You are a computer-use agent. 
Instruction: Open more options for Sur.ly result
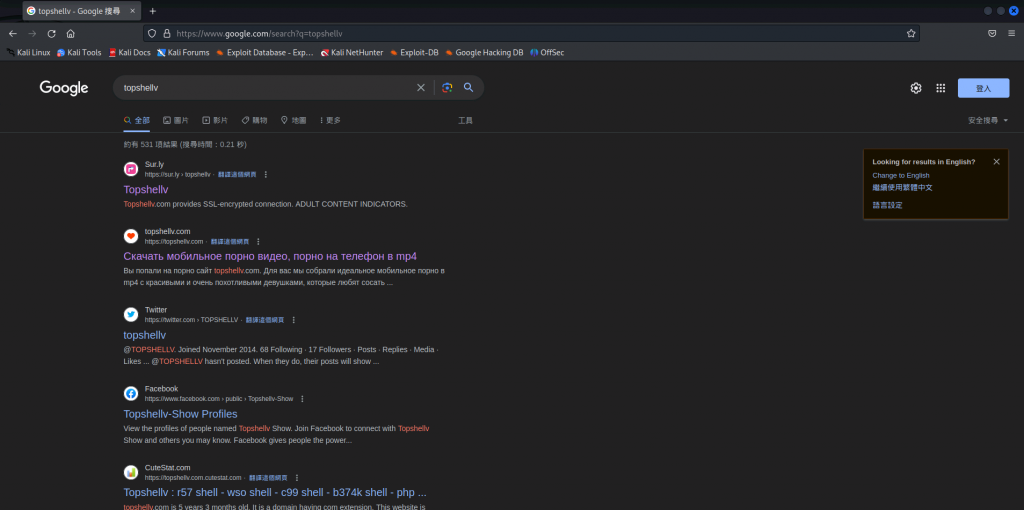pyautogui.click(x=266, y=174)
